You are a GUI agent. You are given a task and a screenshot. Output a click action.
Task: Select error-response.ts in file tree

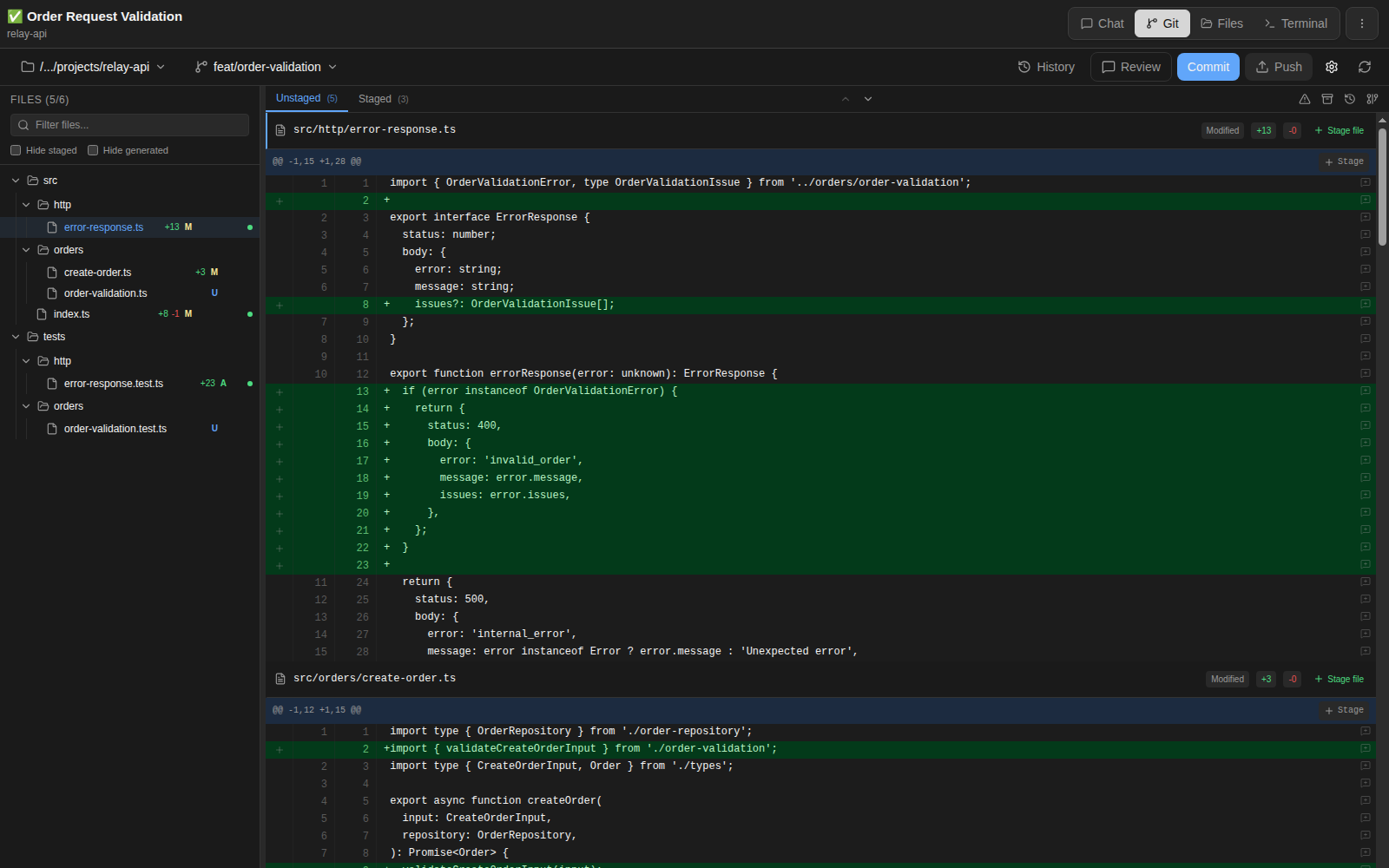pyautogui.click(x=130, y=227)
